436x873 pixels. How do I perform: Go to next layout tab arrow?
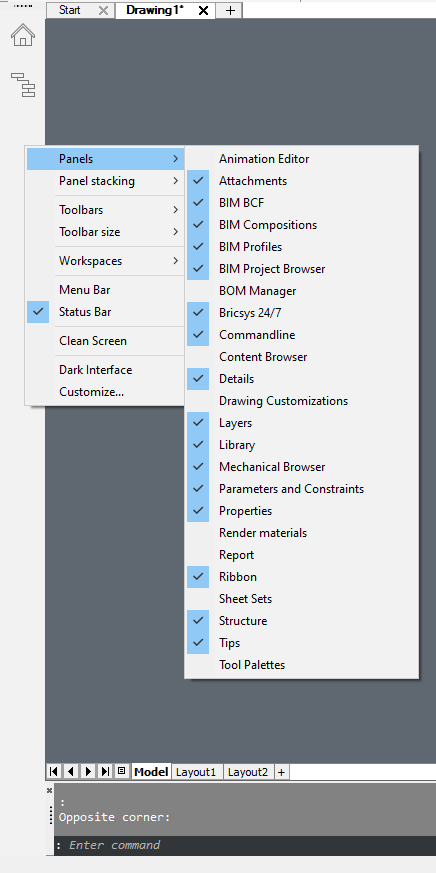[x=87, y=772]
